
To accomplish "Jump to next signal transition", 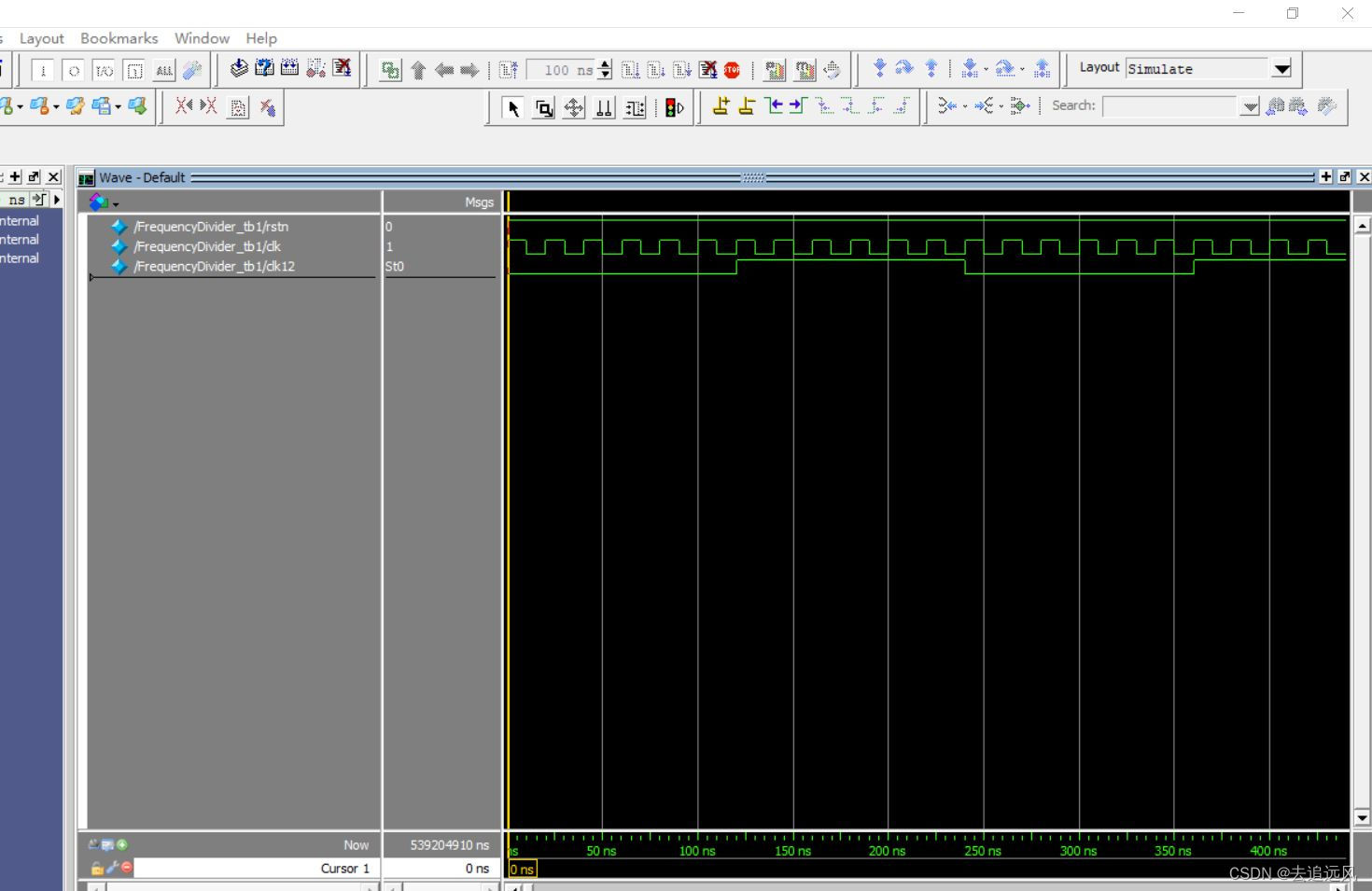I will tap(795, 106).
